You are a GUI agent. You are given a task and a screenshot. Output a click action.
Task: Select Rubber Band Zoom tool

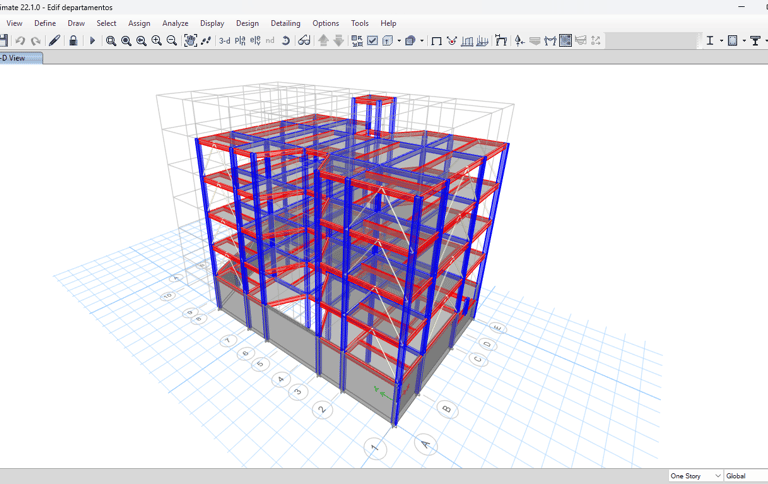[111, 41]
